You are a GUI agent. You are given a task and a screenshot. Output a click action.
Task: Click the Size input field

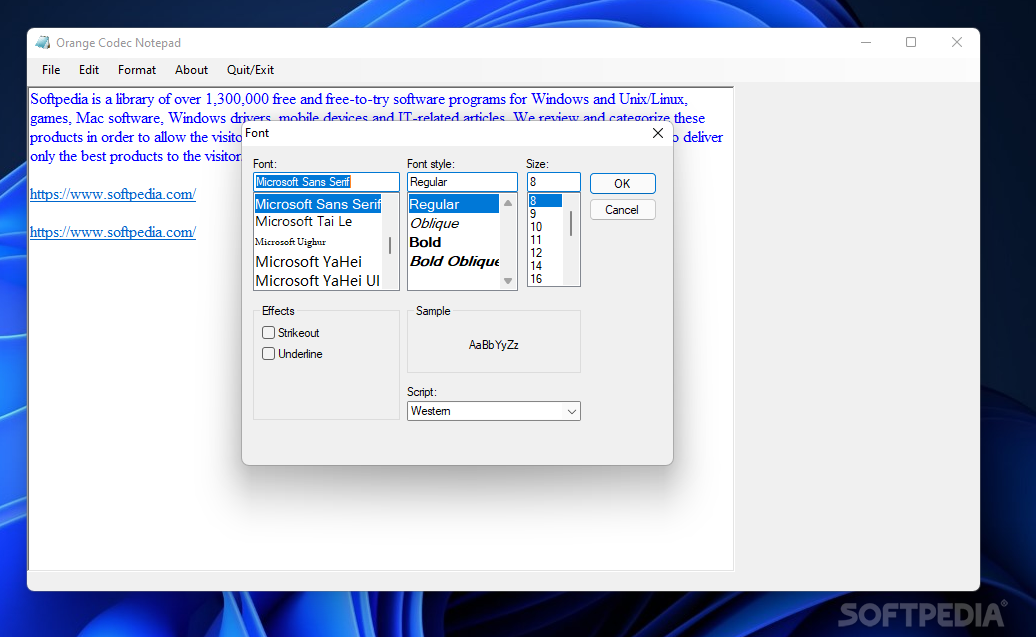(554, 182)
